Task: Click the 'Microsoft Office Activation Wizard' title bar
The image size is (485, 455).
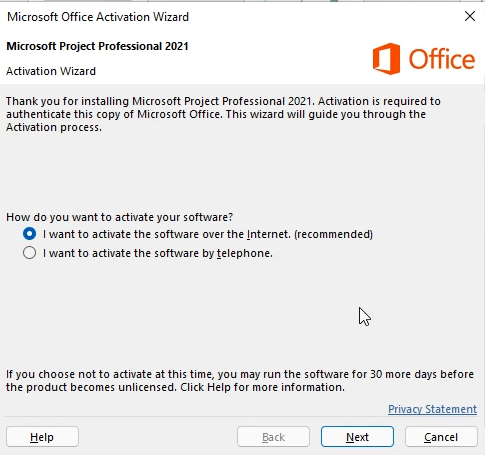Action: click(x=98, y=17)
